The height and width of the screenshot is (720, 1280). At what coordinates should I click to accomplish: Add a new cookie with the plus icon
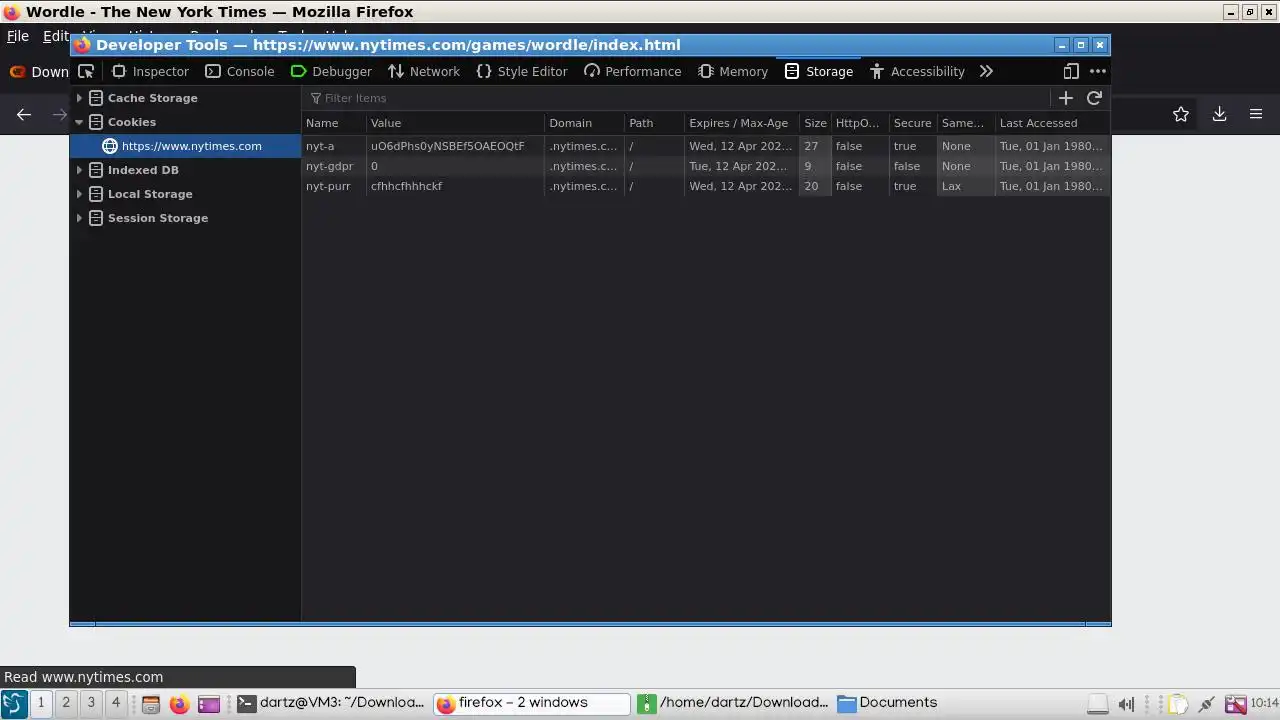tap(1065, 98)
